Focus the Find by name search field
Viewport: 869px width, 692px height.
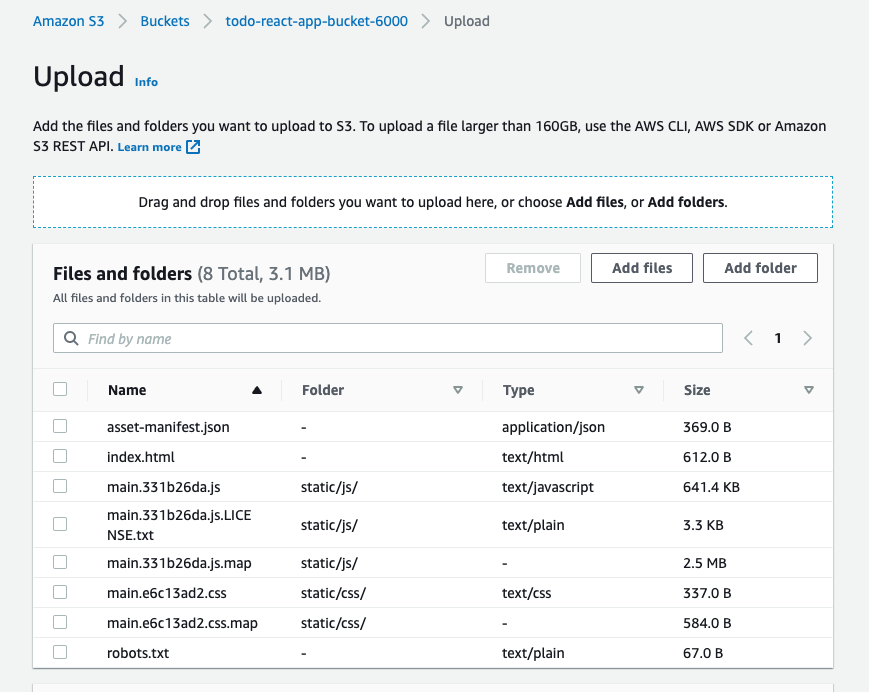coord(388,338)
